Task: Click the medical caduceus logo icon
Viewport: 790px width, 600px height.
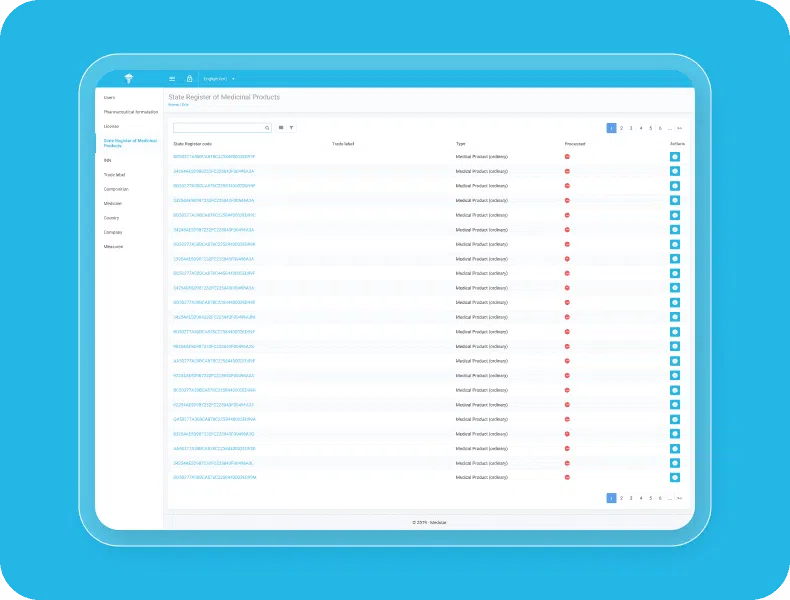Action: click(129, 78)
